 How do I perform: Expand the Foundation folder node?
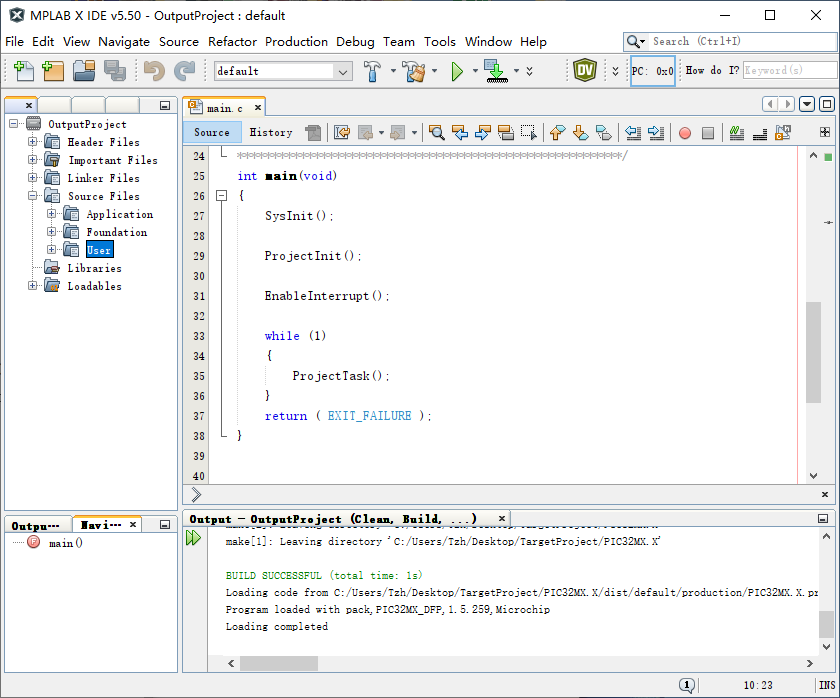51,231
